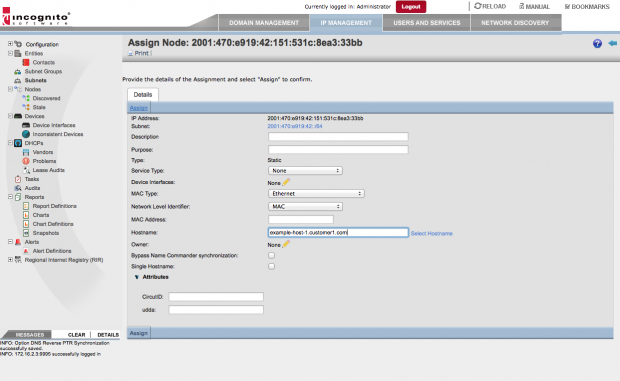The image size is (620, 381).
Task: Collapse the Attributes section triangle
Action: pyautogui.click(x=137, y=277)
